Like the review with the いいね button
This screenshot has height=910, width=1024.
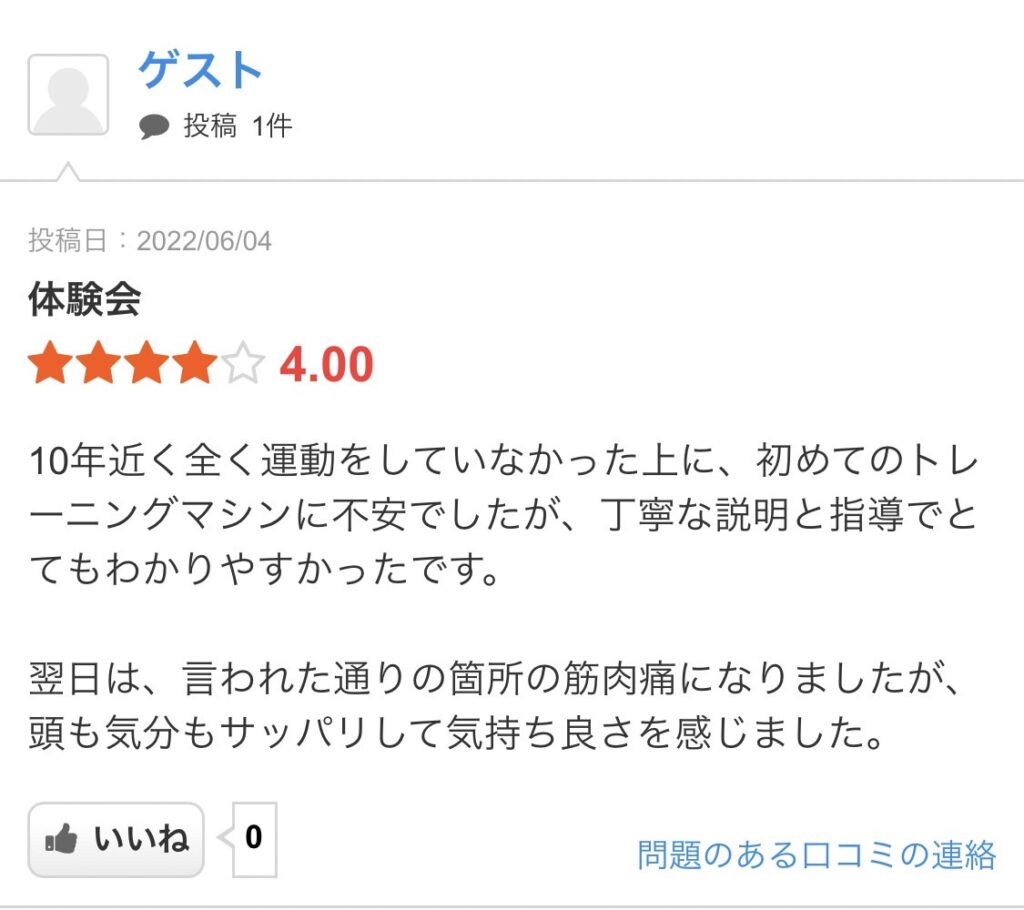pos(116,839)
